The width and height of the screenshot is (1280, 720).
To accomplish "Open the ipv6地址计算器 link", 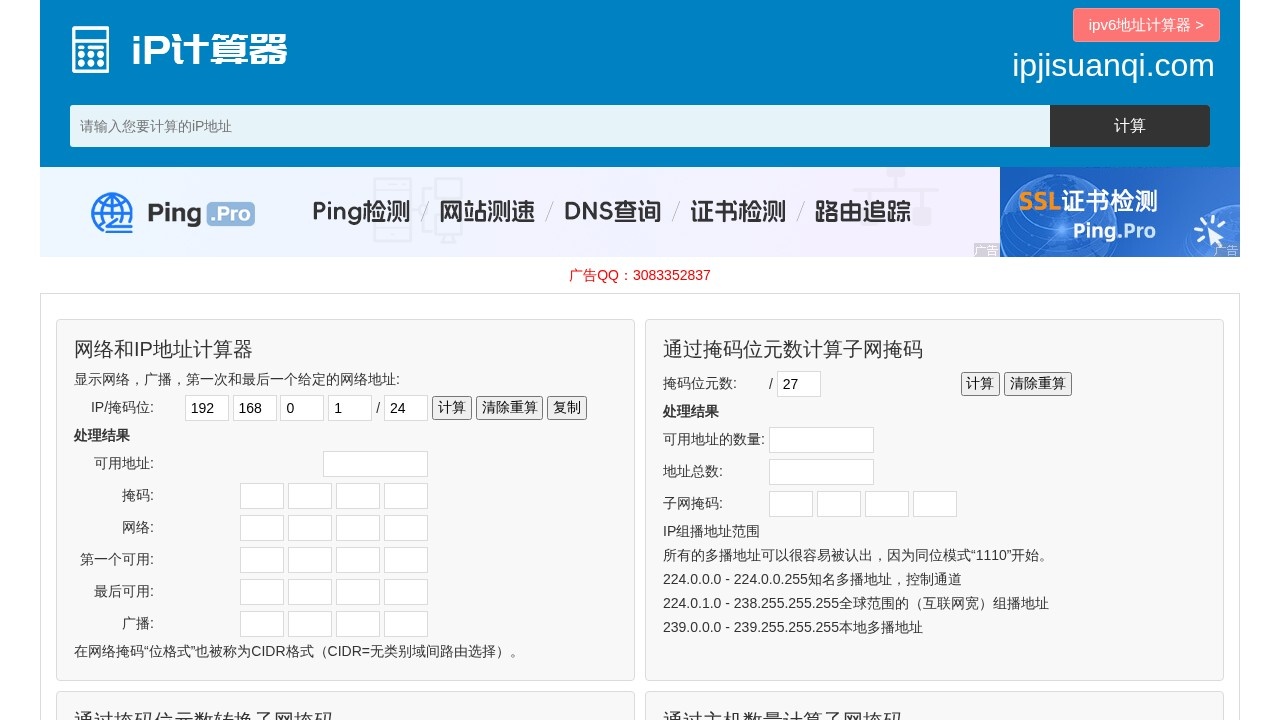I will [1146, 25].
